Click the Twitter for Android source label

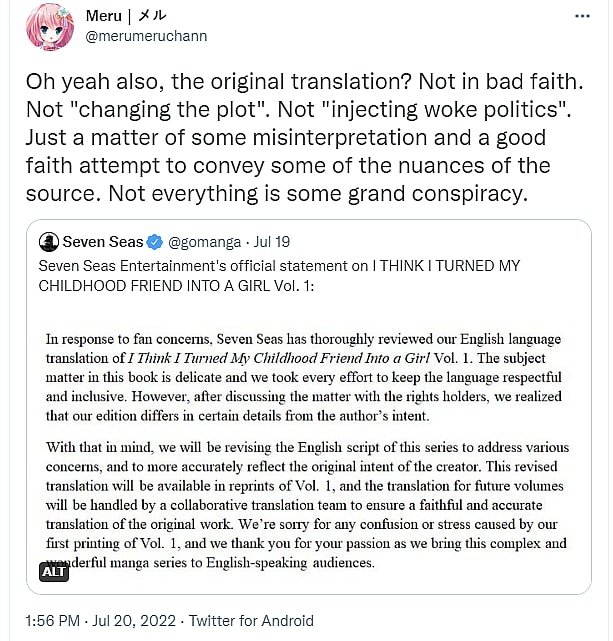tap(251, 620)
